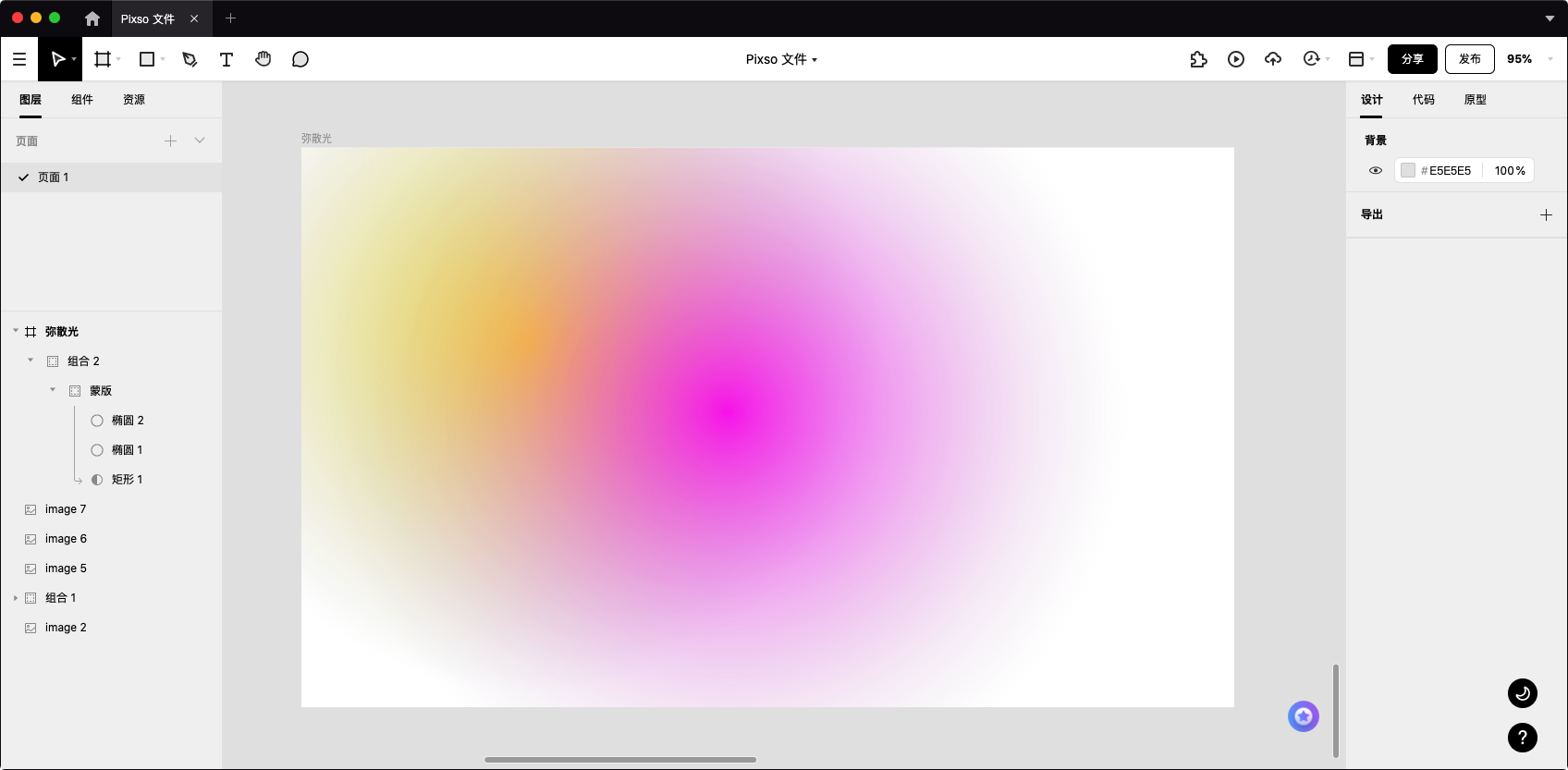This screenshot has height=770, width=1568.
Task: Open the version history icon
Action: pyautogui.click(x=1310, y=59)
